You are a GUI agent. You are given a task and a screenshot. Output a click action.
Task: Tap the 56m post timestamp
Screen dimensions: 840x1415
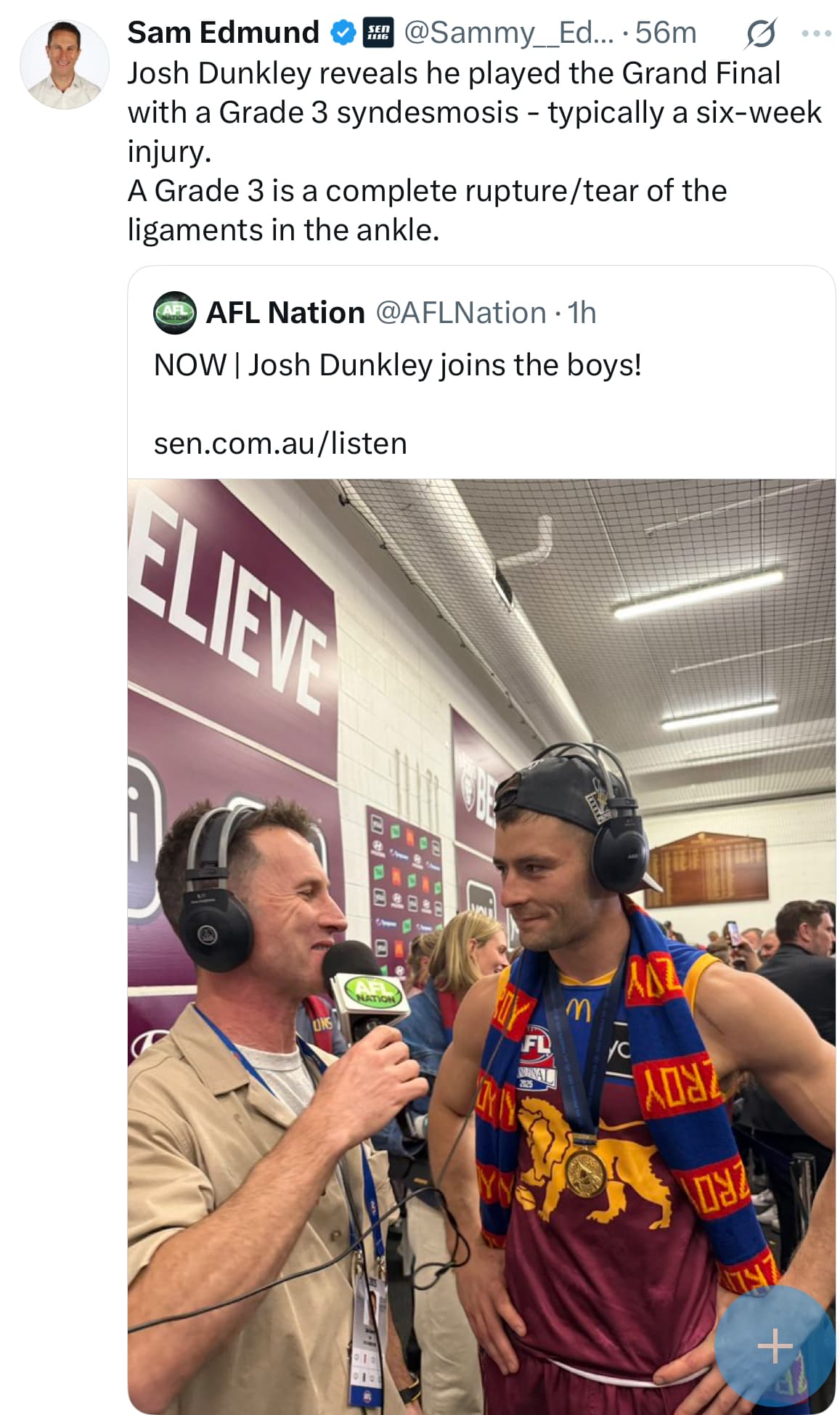(x=666, y=33)
